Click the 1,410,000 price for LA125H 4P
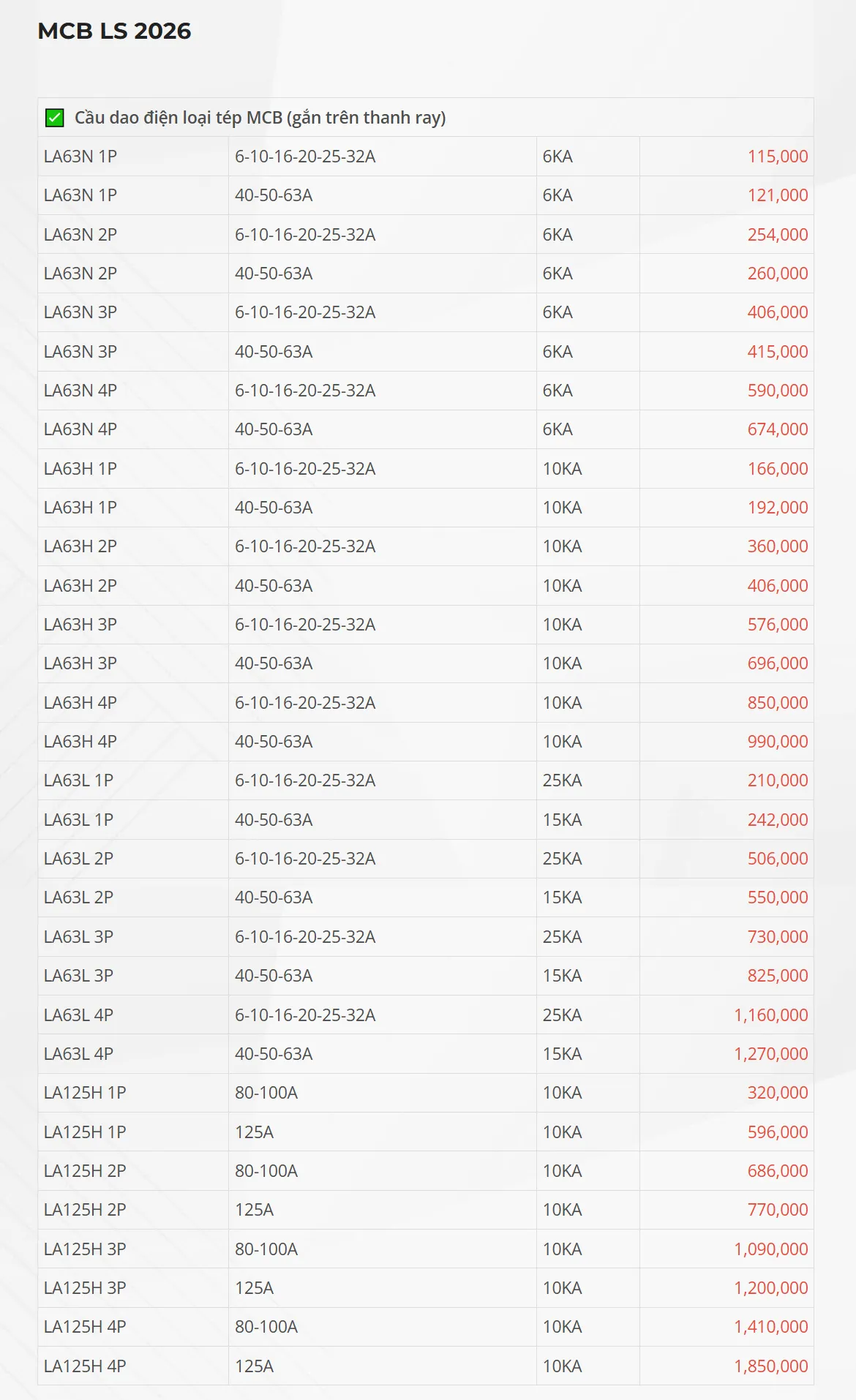The width and height of the screenshot is (856, 1400). click(x=770, y=1327)
